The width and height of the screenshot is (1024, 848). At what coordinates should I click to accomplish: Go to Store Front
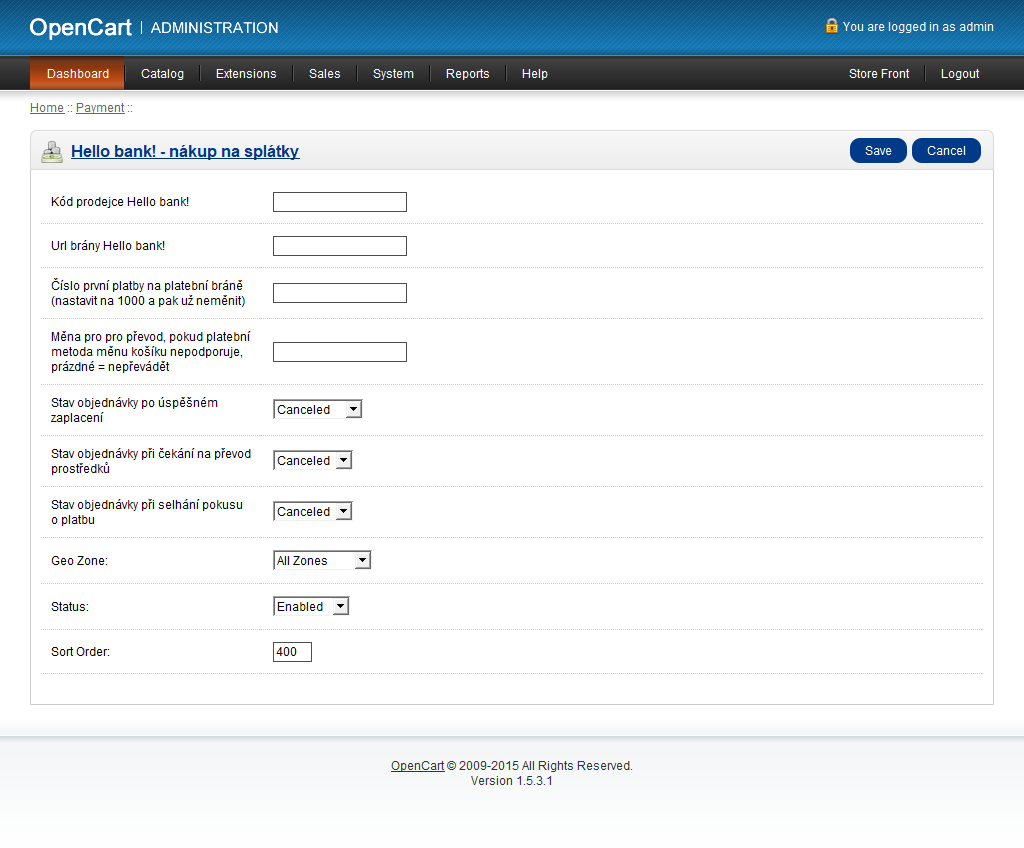[x=879, y=74]
